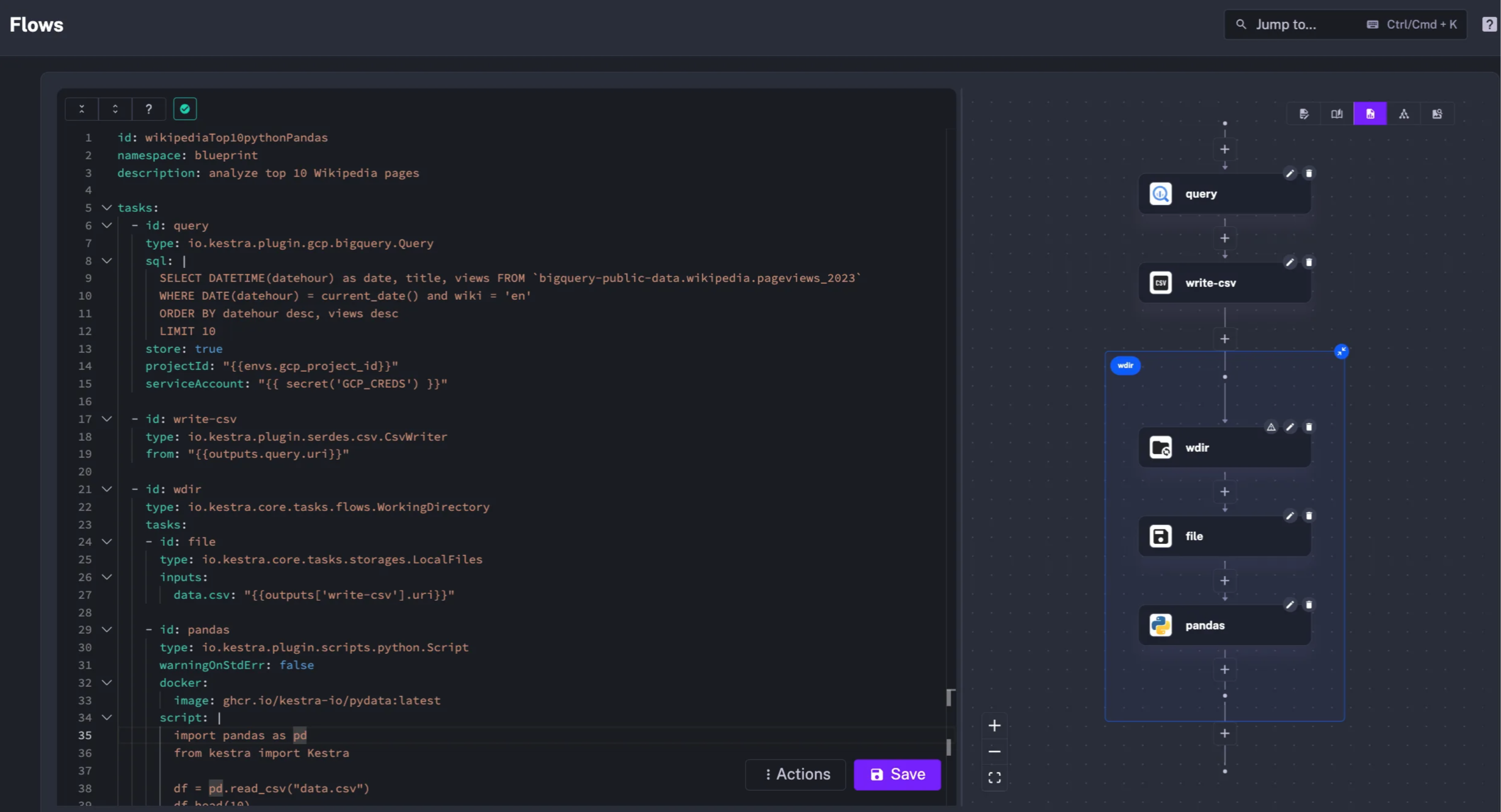
Task: Click the warning indicator on the wdir task
Action: pyautogui.click(x=1271, y=427)
